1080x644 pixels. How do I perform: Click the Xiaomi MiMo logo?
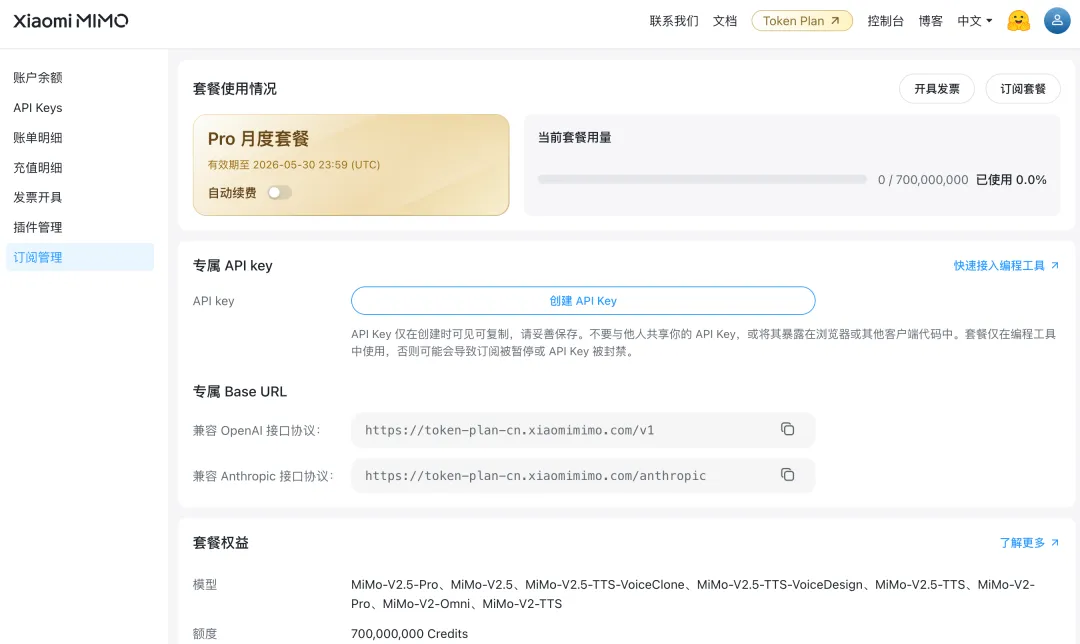70,20
